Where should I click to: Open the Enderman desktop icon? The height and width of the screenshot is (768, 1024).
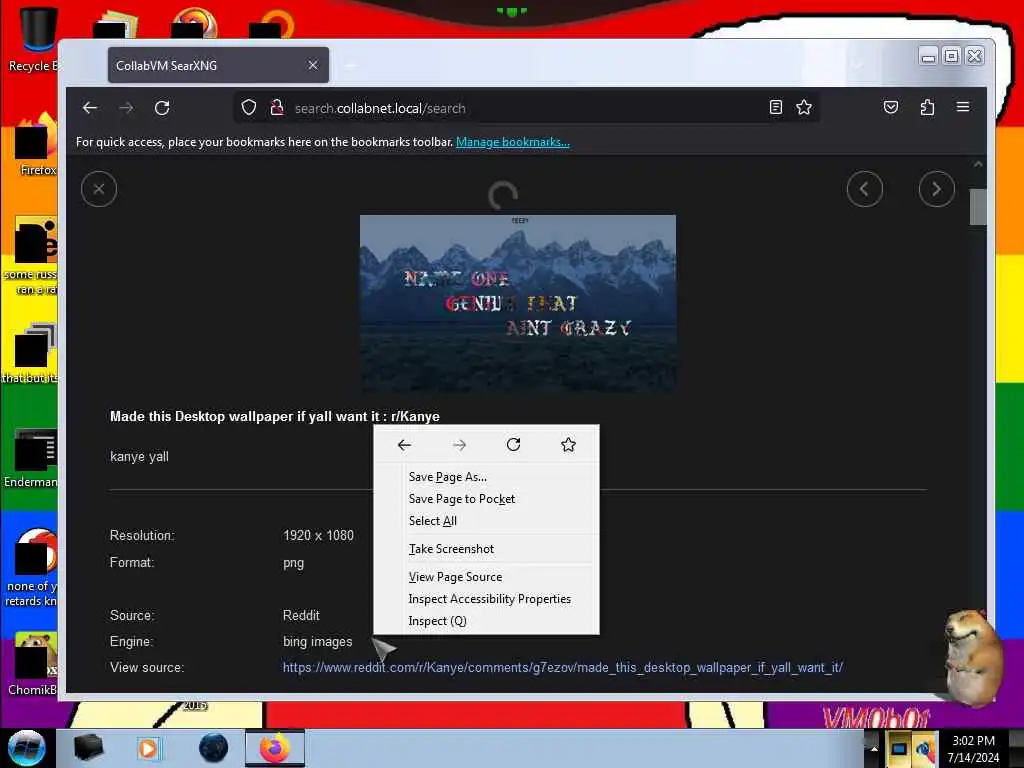(x=31, y=459)
